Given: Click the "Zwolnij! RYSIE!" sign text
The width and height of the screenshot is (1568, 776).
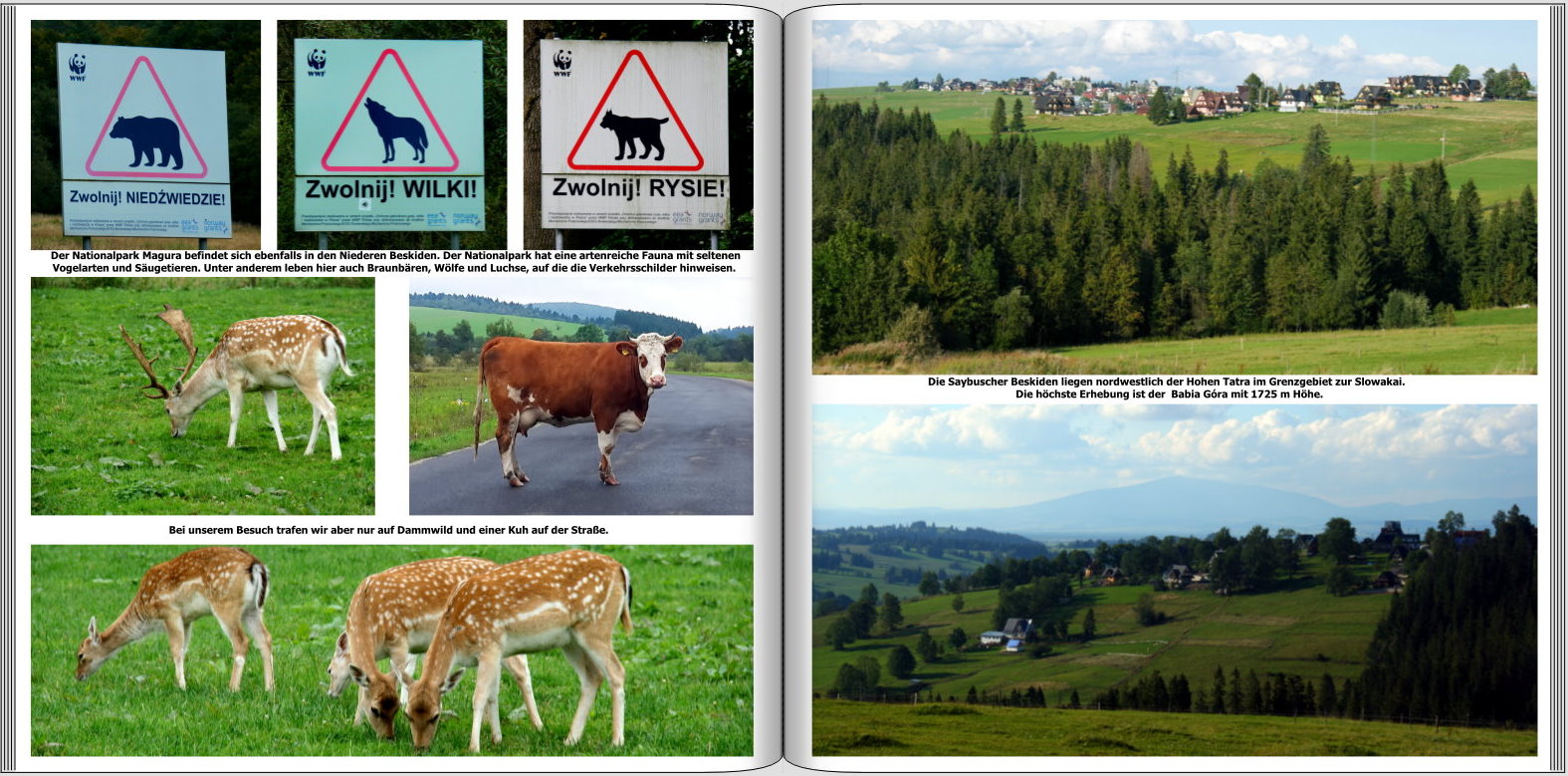Looking at the screenshot, I should (638, 188).
